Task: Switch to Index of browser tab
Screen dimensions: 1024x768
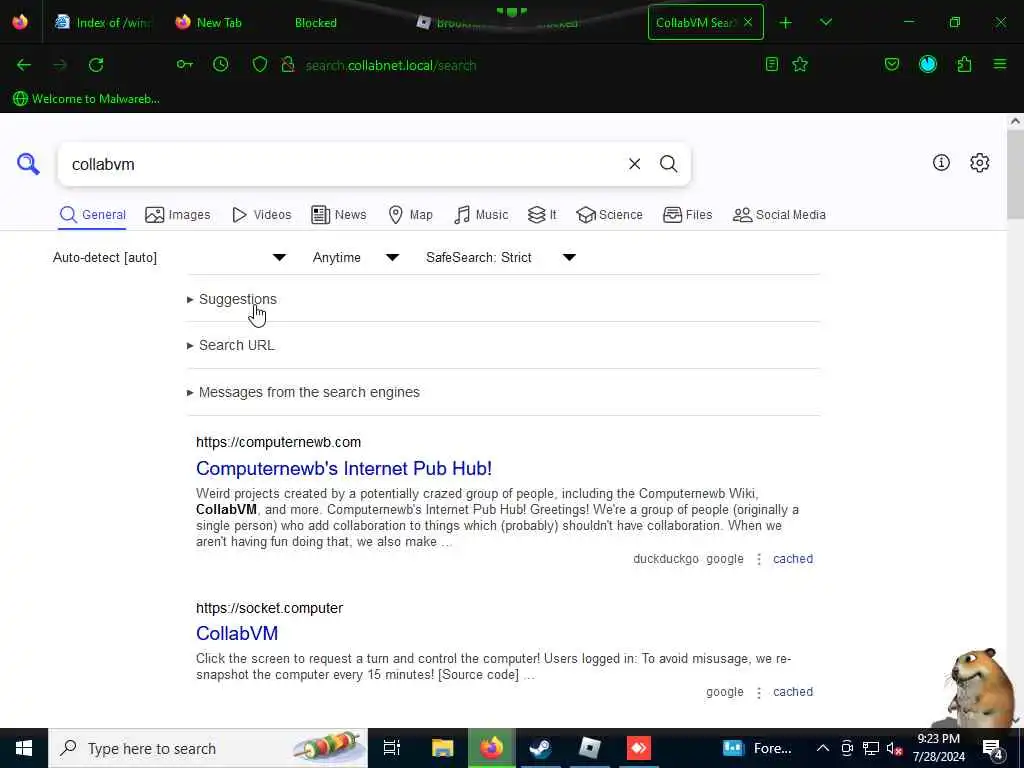Action: [103, 23]
